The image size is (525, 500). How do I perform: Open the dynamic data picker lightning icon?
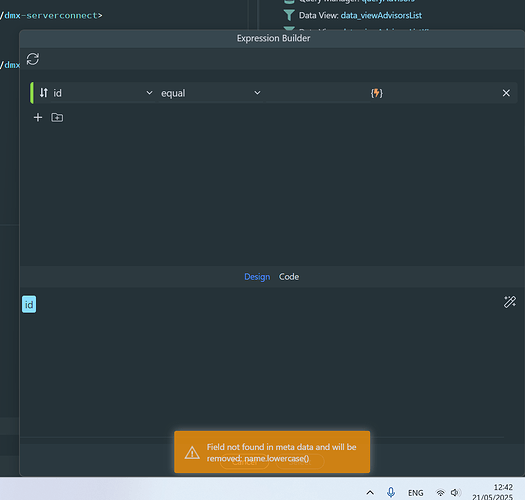click(x=377, y=93)
